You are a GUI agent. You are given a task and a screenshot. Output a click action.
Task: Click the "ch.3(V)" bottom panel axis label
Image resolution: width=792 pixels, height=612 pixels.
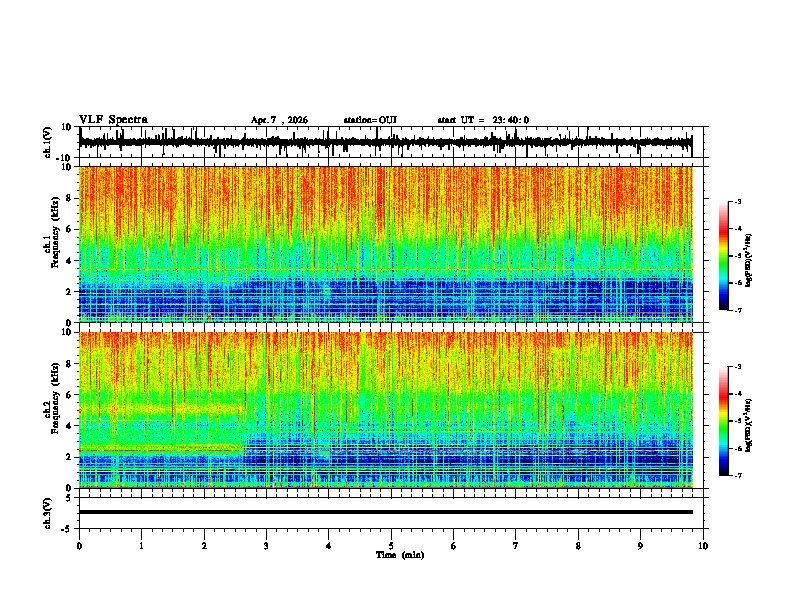48,513
